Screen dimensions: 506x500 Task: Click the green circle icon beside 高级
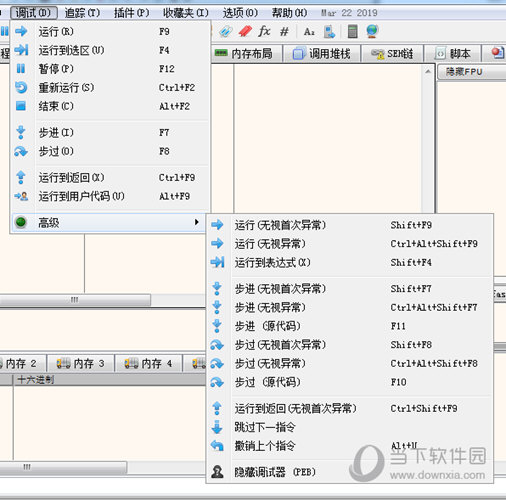(x=21, y=222)
